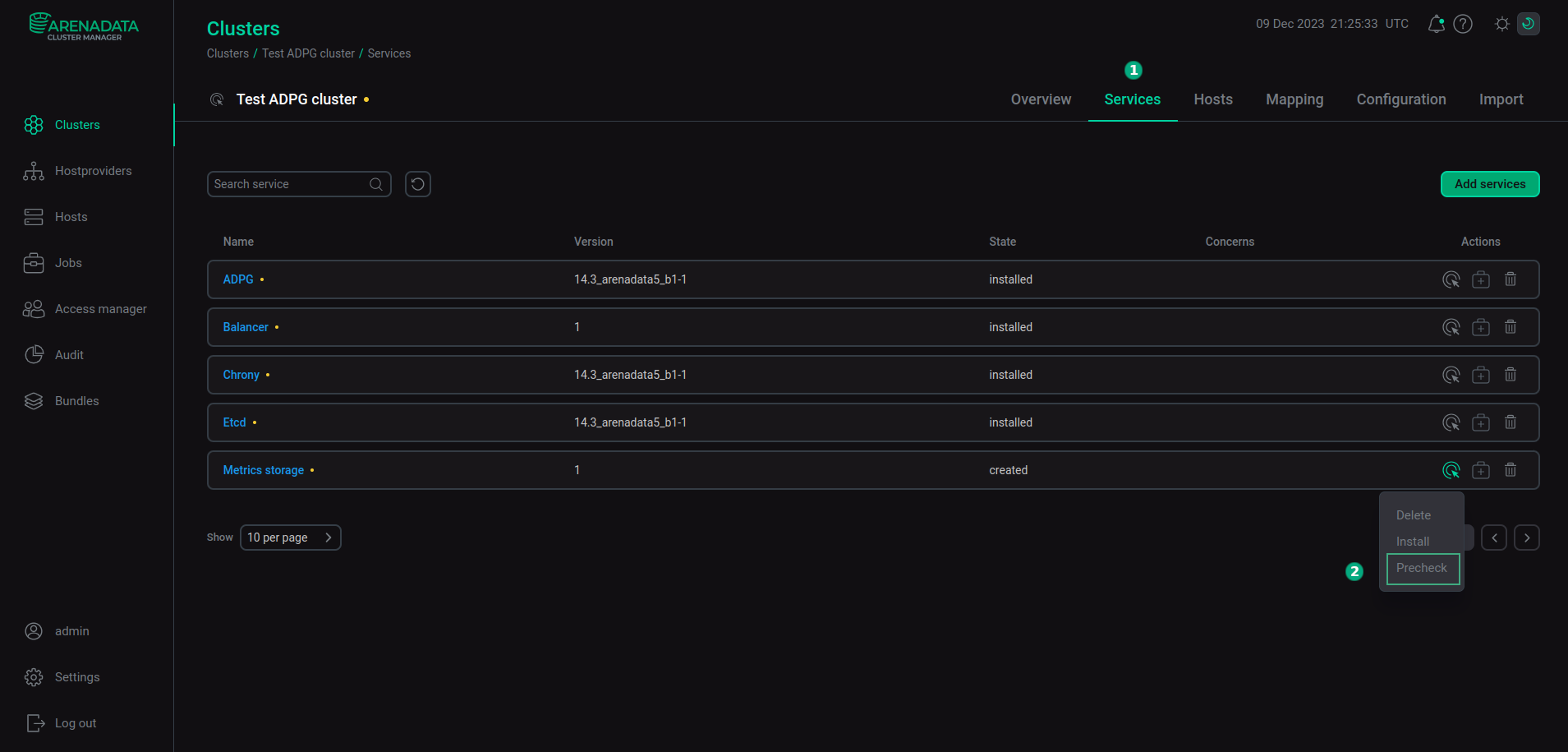The height and width of the screenshot is (752, 1568).
Task: Click the Add services button
Action: pos(1490,184)
